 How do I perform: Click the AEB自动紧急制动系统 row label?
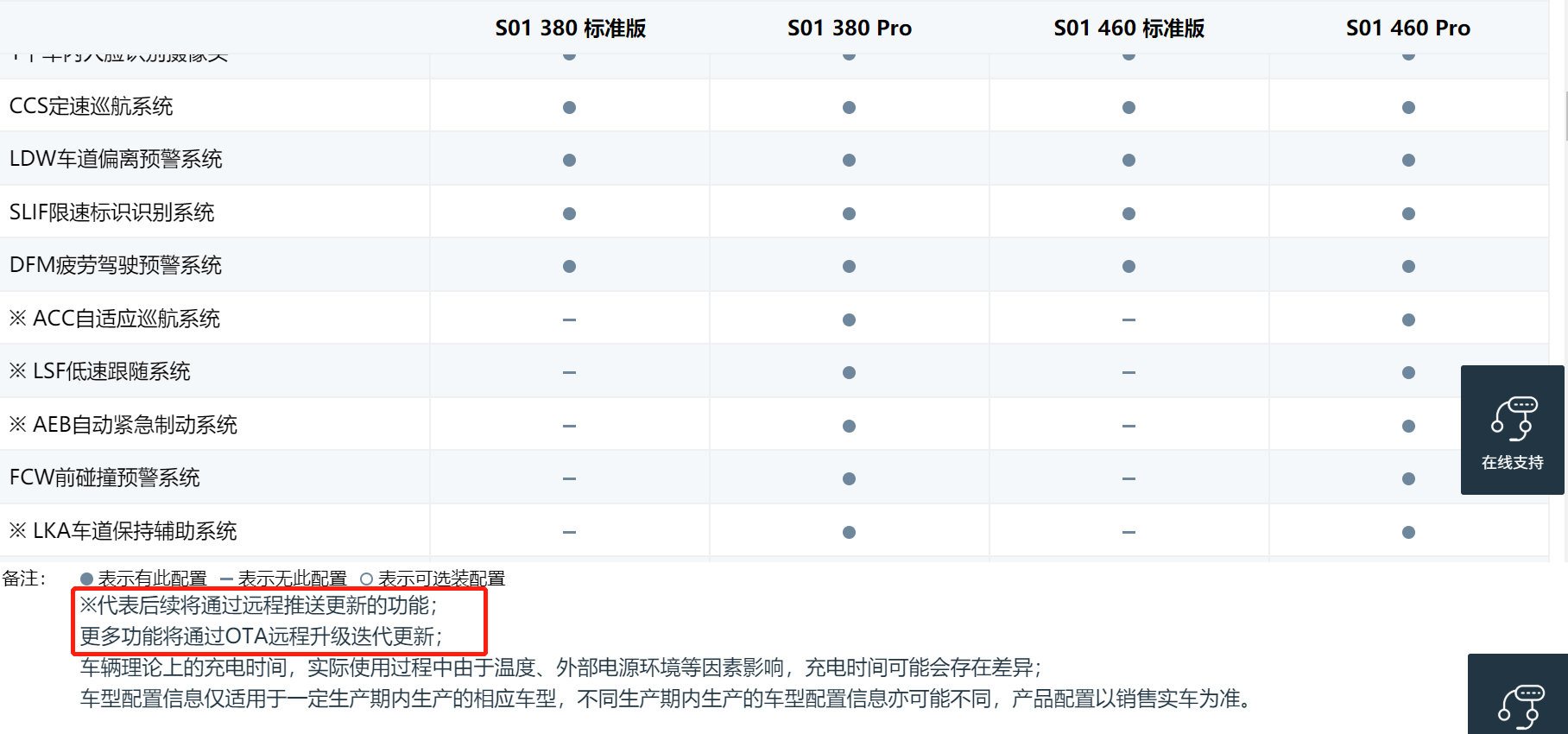(123, 425)
